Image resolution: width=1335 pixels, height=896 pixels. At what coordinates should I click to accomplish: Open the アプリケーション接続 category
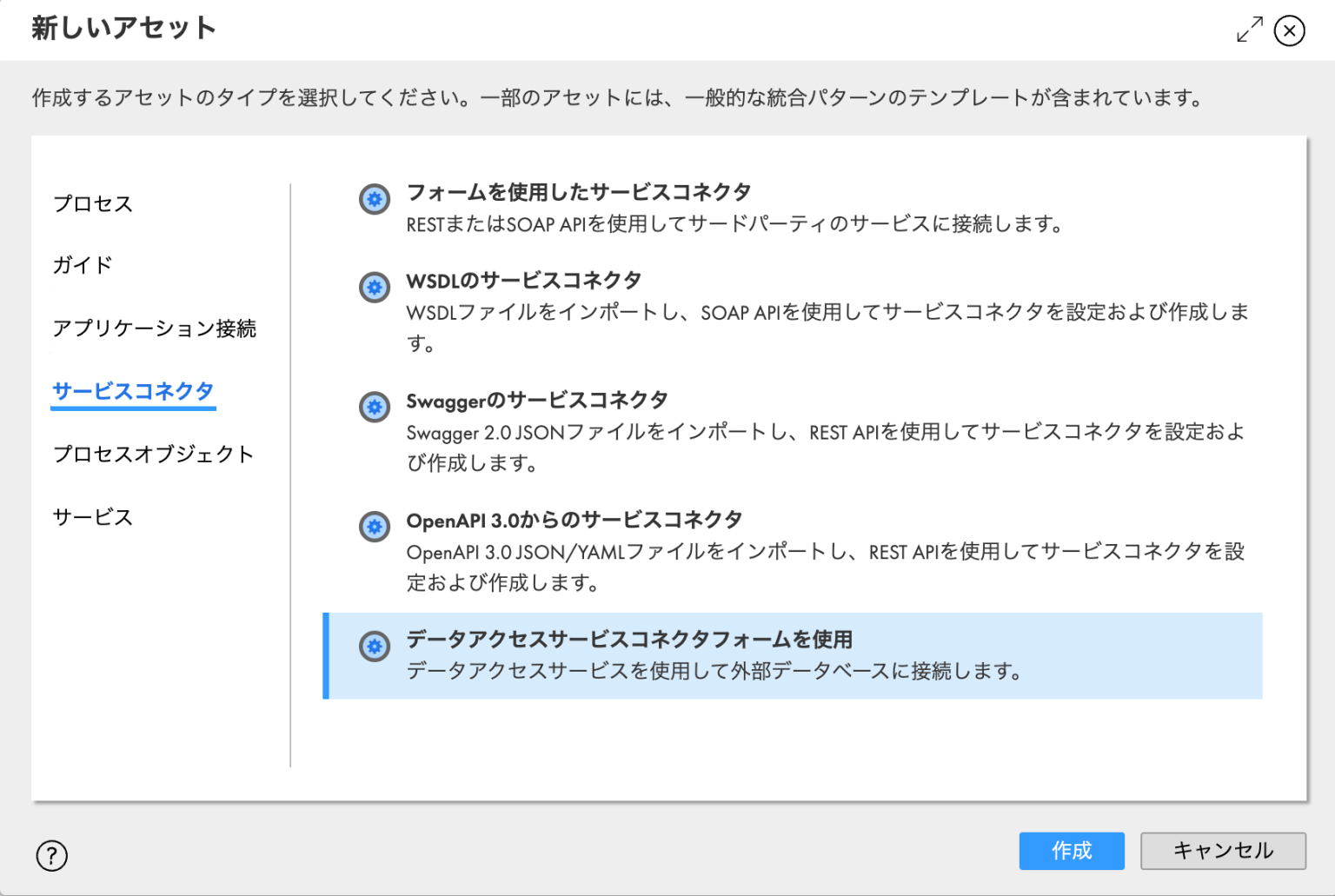point(154,329)
